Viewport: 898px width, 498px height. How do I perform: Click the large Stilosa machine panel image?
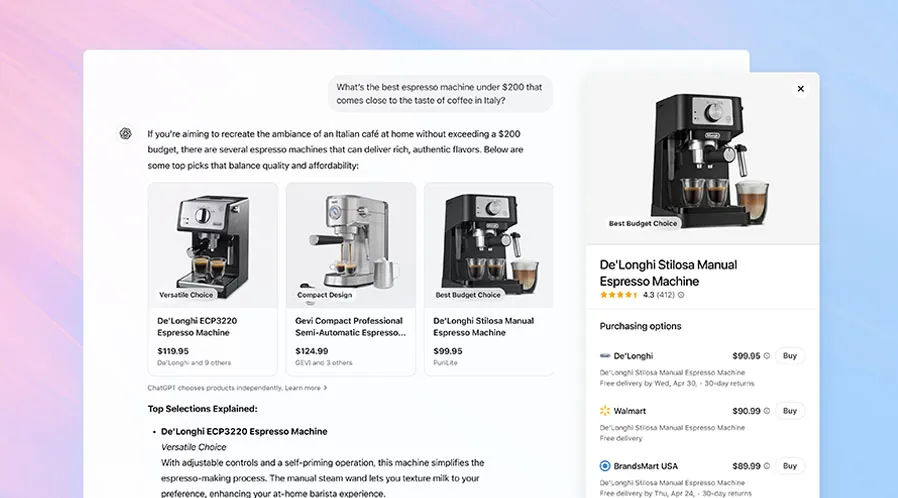click(702, 159)
